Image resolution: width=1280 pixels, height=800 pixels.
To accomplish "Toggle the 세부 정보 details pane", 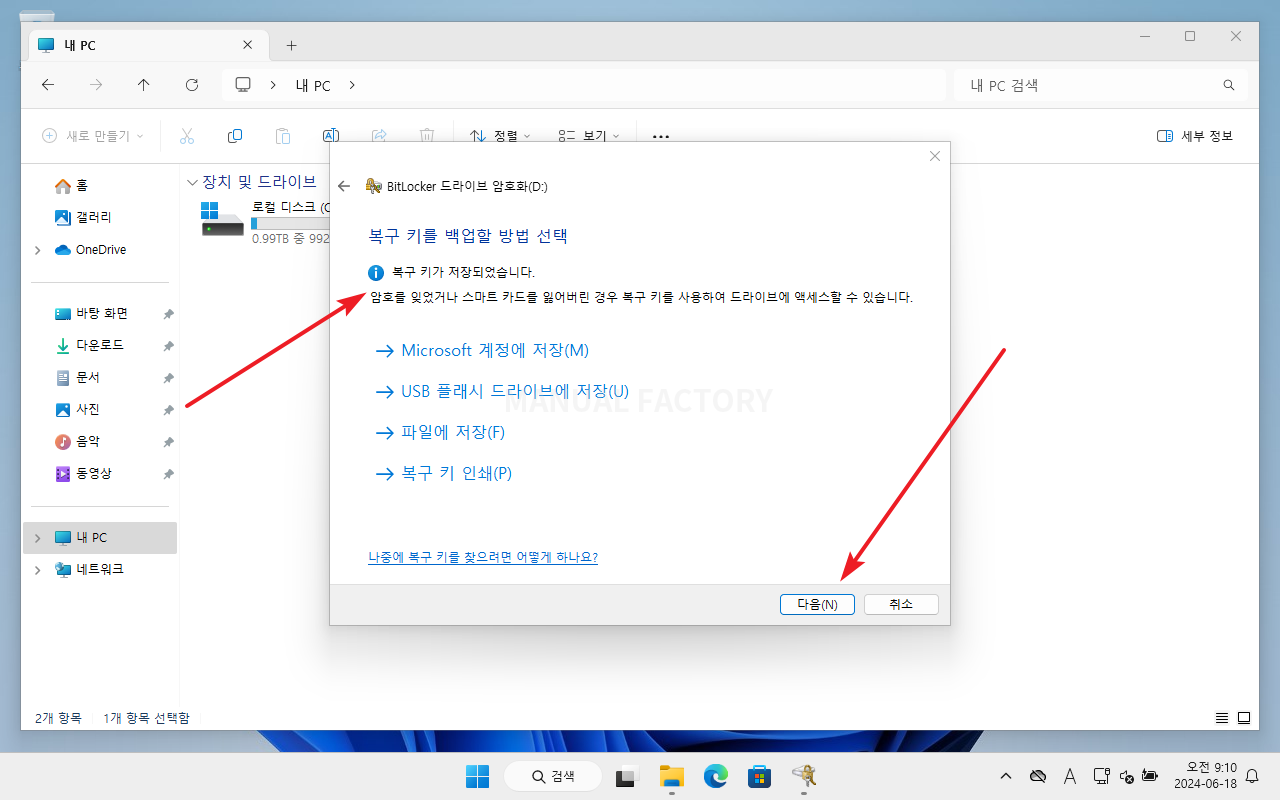I will [x=1195, y=136].
